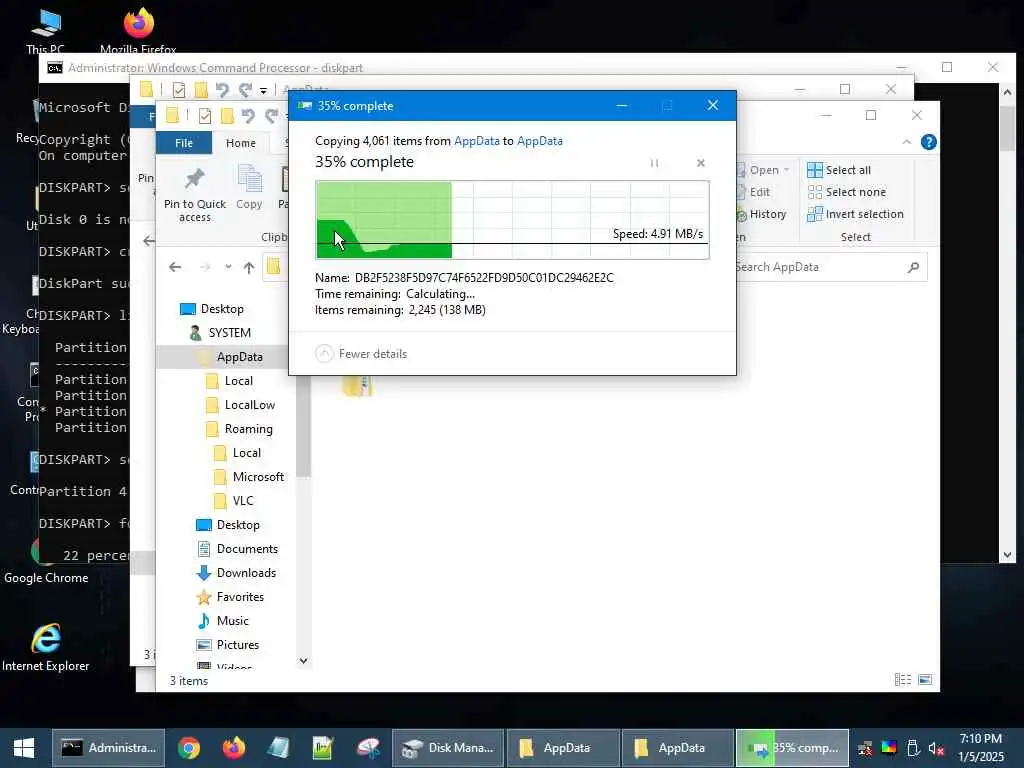Select Desktop root in navigation tree

(x=212, y=309)
